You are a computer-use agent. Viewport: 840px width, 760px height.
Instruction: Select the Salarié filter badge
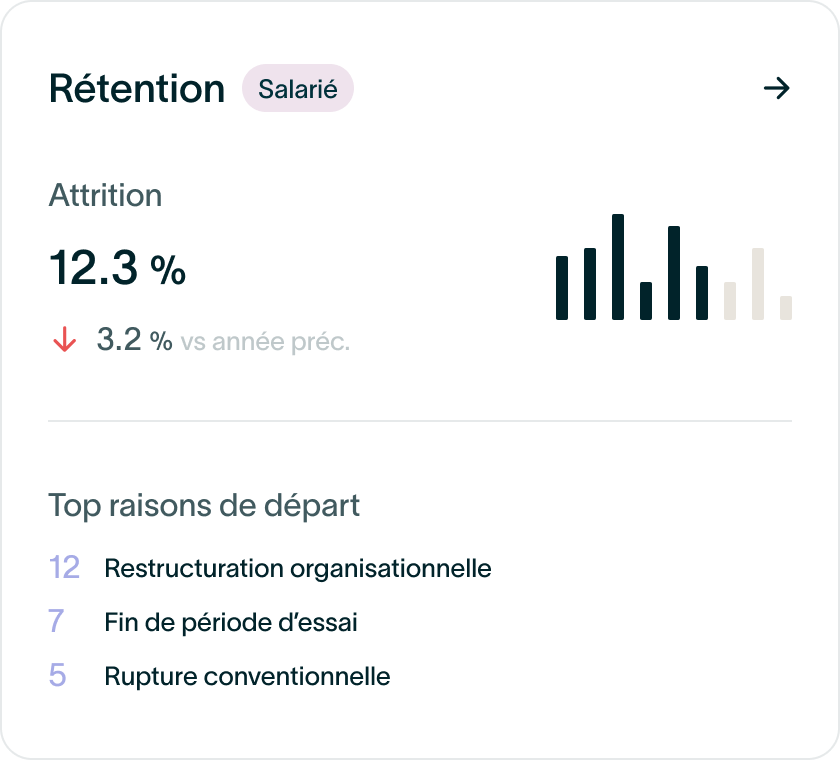point(298,88)
